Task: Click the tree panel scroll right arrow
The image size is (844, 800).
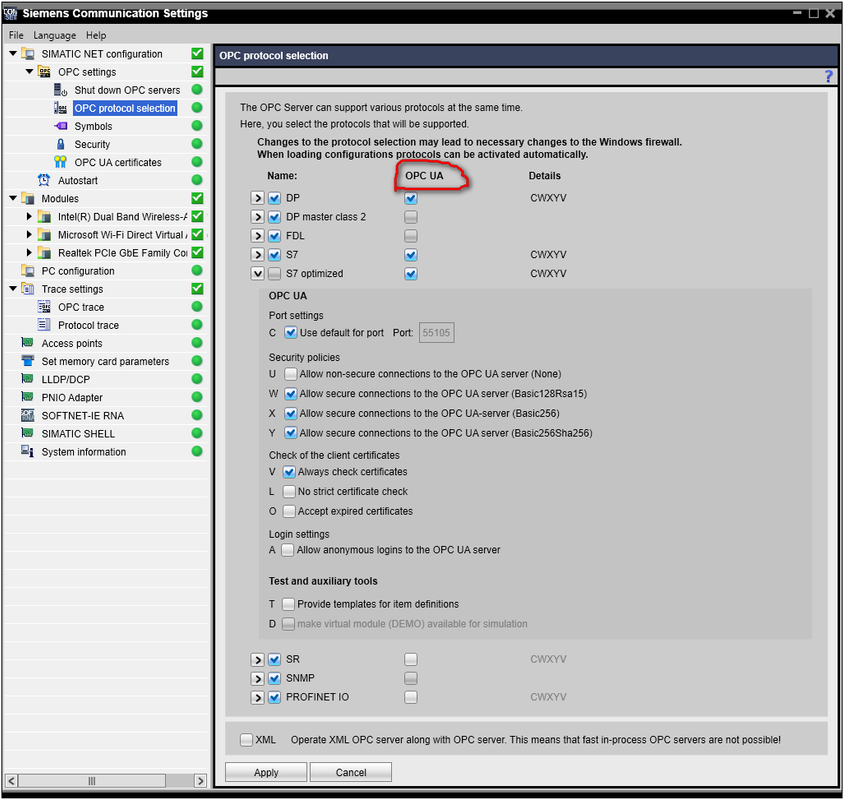Action: point(200,781)
